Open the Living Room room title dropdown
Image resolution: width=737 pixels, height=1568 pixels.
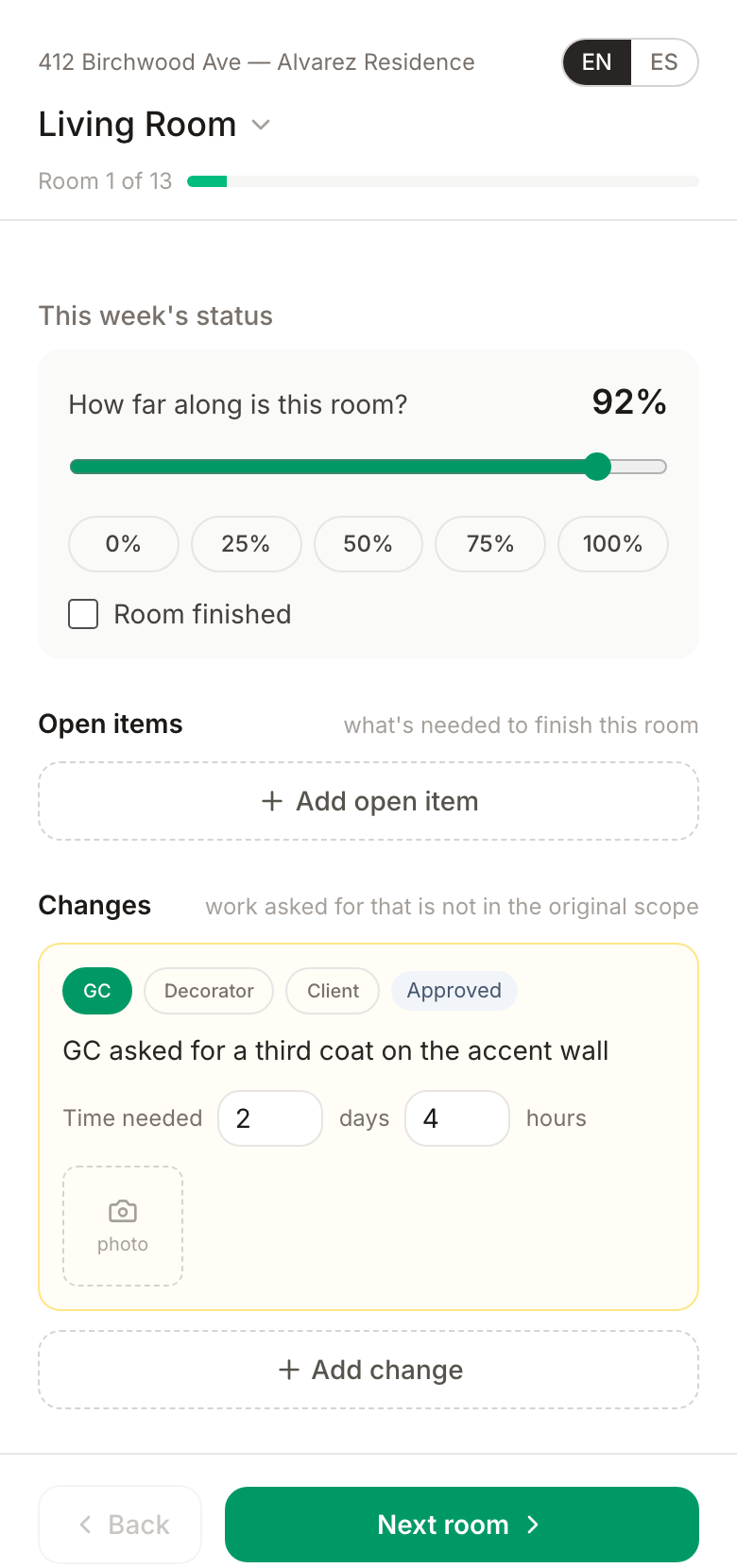tap(155, 125)
